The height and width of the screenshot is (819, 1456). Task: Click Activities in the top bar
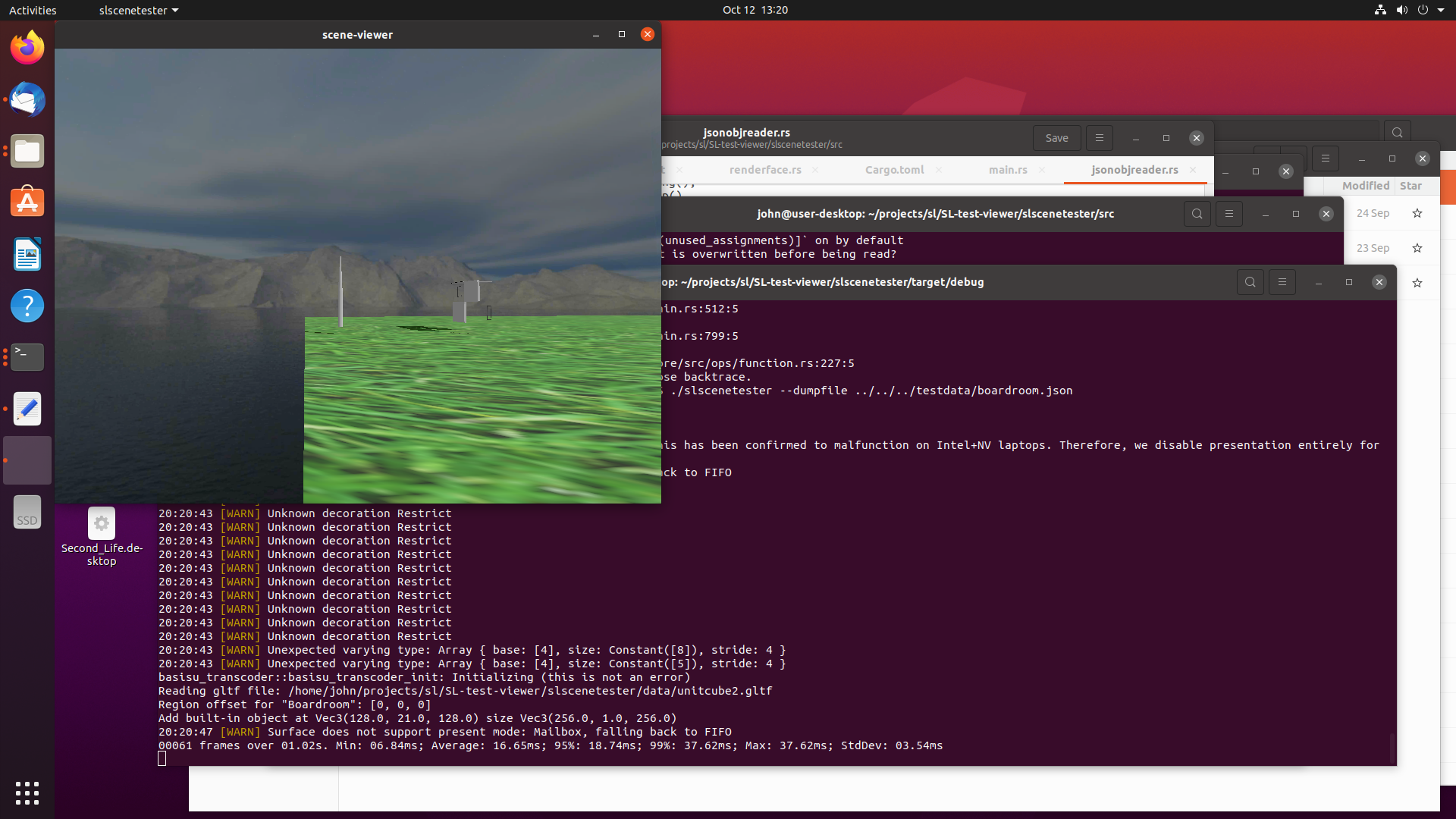(33, 10)
